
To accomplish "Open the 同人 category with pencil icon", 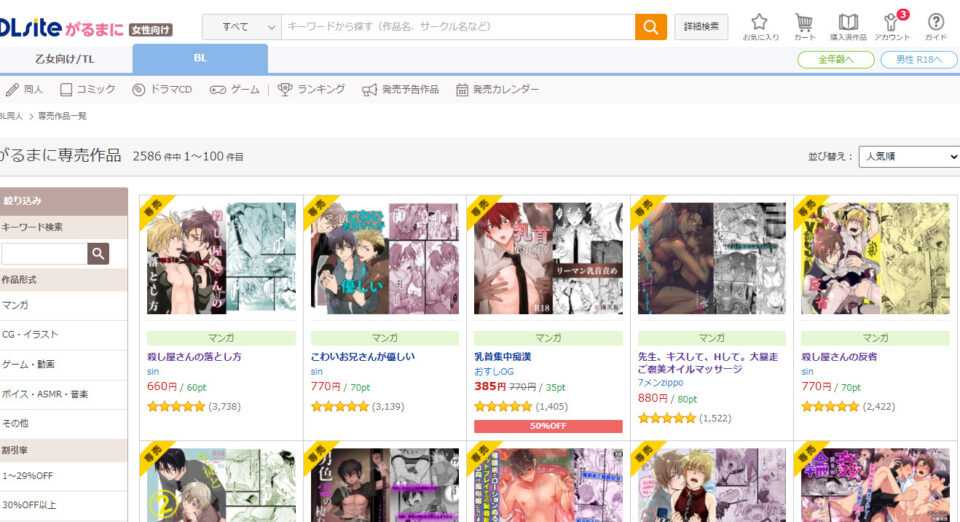I will pos(24,89).
